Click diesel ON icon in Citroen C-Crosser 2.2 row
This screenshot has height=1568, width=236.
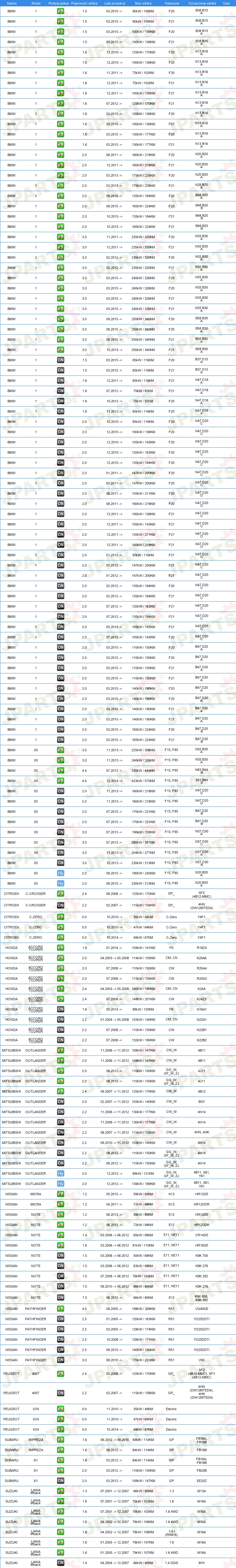[60, 906]
